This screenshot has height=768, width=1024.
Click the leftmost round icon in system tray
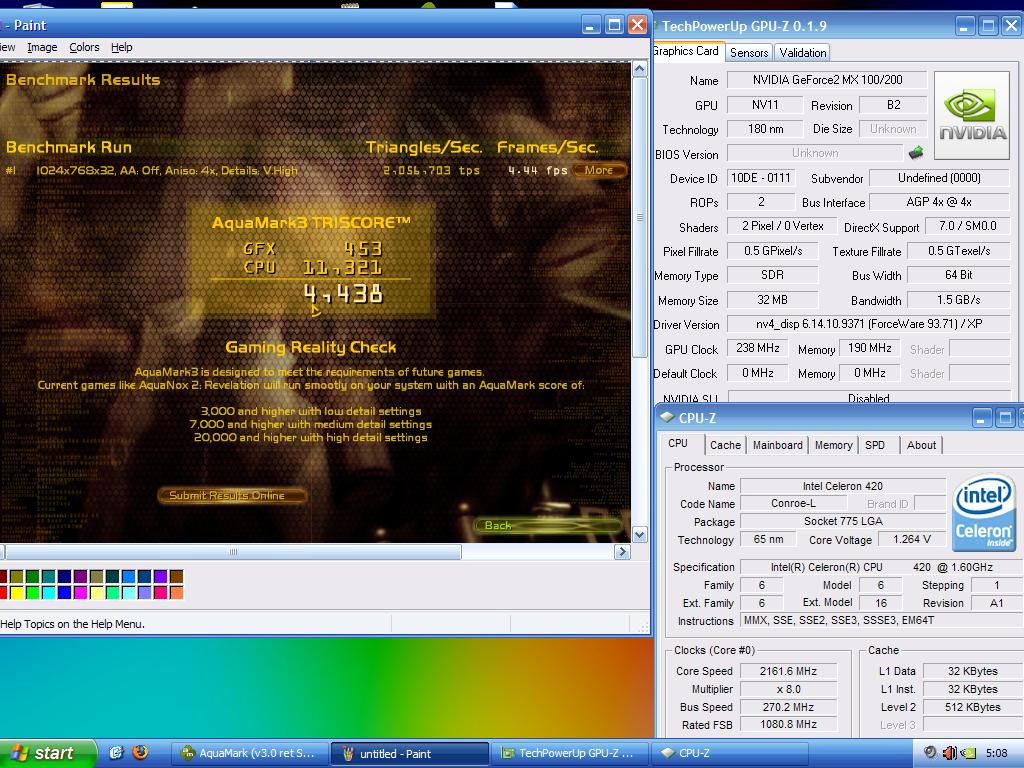[931, 752]
